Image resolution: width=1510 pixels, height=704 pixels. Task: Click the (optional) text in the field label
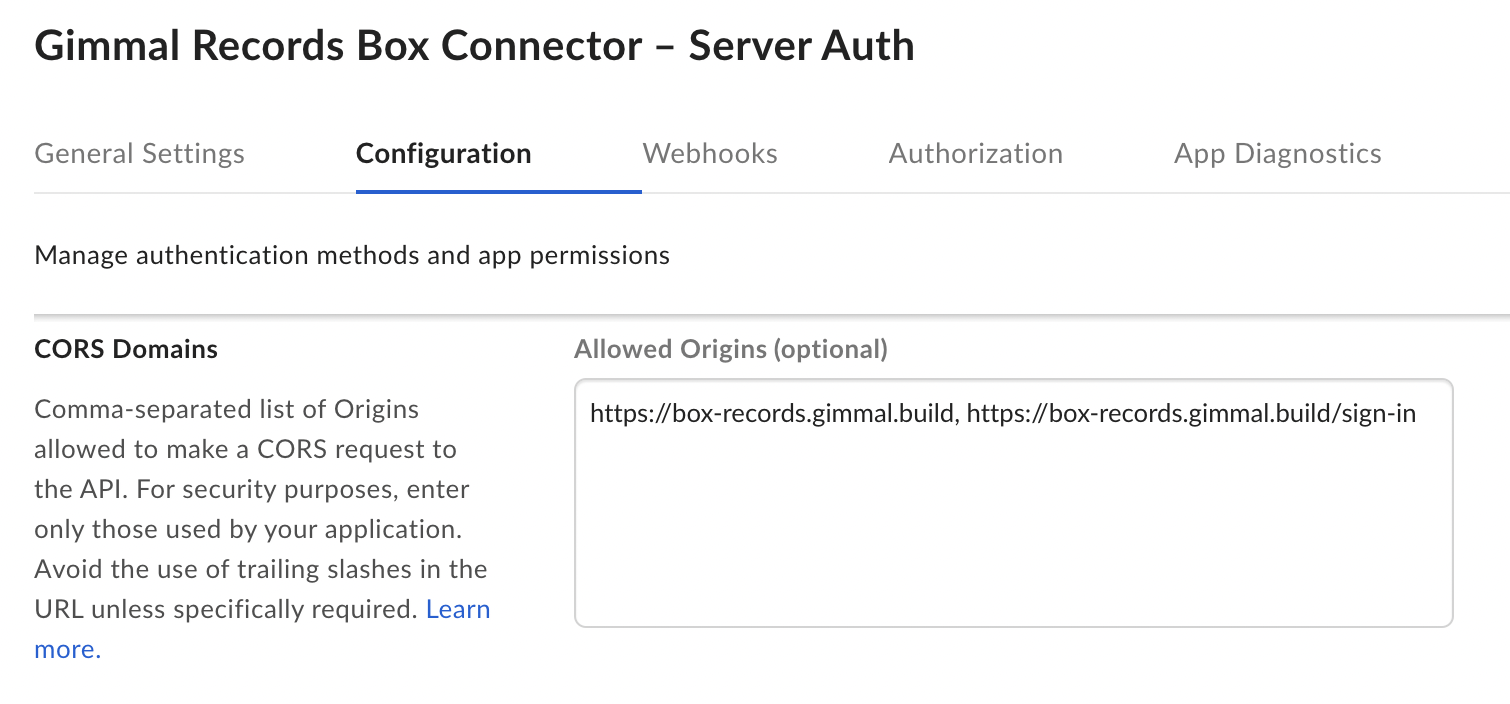(832, 349)
